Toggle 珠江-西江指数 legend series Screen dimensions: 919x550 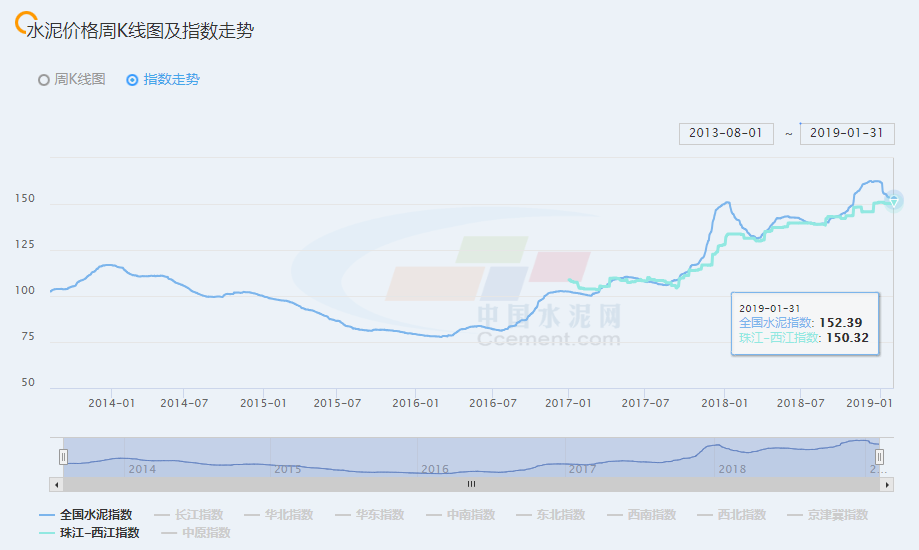coord(99,533)
